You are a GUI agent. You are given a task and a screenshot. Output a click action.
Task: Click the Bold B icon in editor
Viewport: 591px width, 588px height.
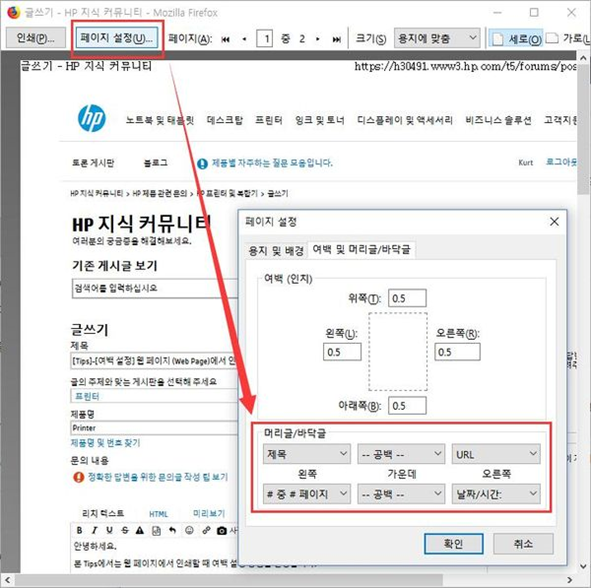(x=79, y=530)
